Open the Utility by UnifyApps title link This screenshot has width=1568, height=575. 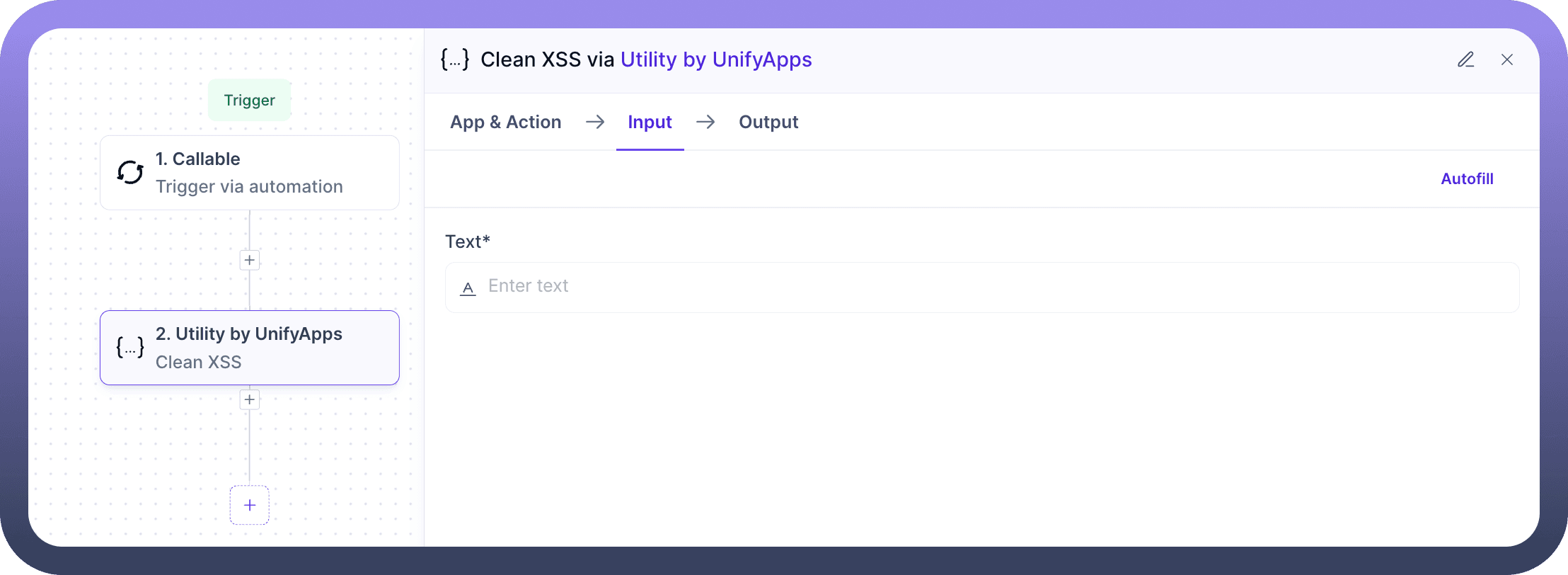716,60
